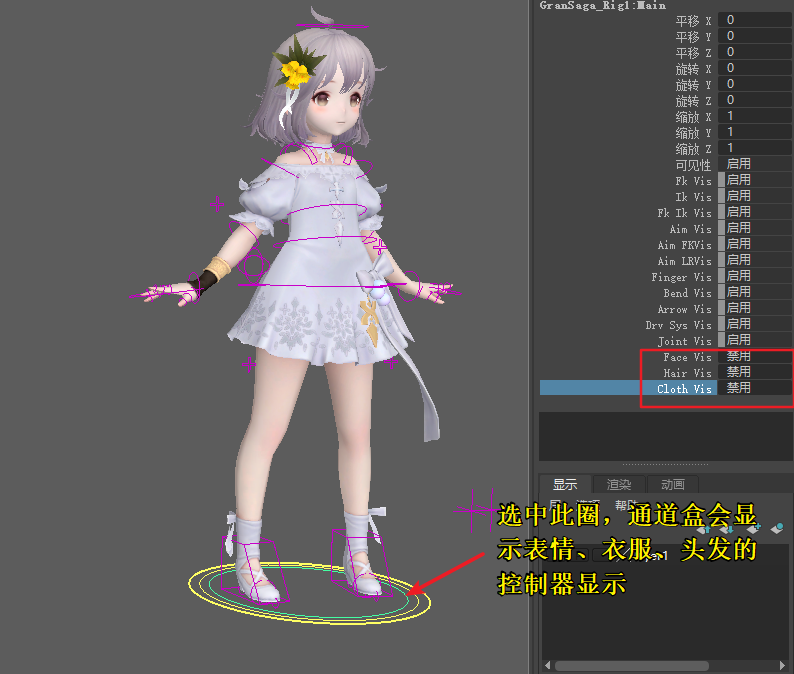The image size is (794, 674).
Task: Select the Hair Vis attribute label
Action: (x=688, y=373)
